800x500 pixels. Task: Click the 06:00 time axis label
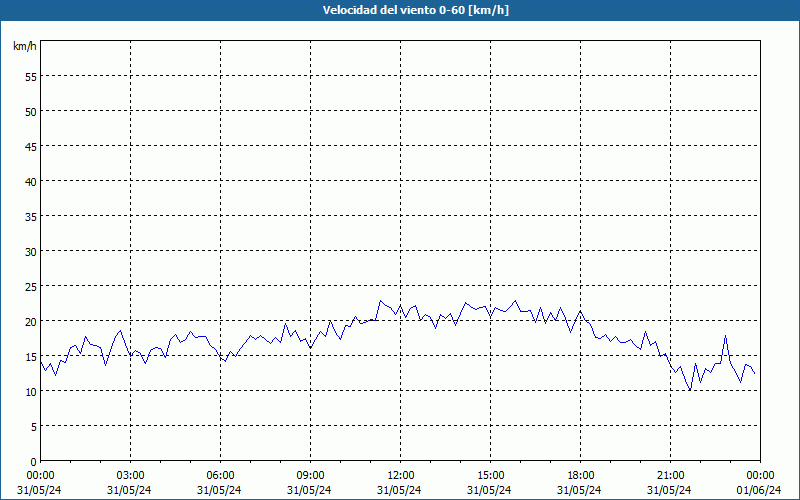(220, 476)
